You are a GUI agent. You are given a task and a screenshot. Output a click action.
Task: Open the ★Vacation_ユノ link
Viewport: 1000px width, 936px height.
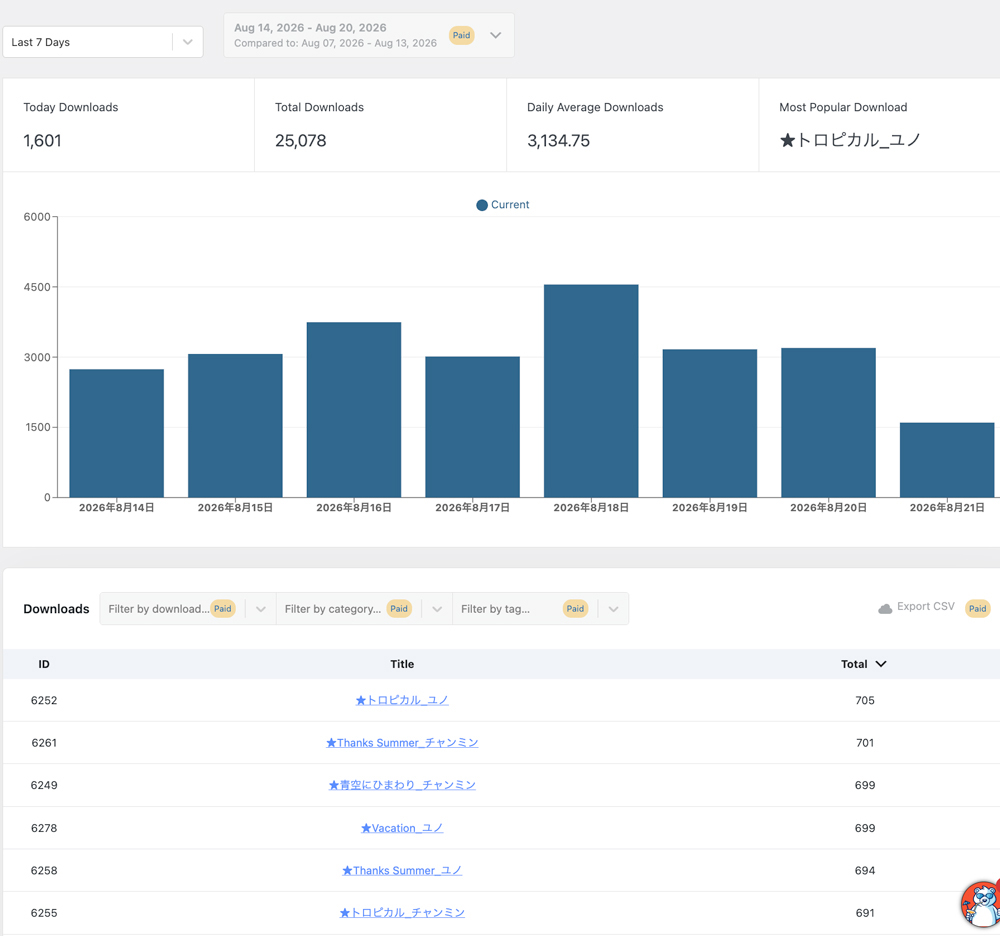(402, 828)
